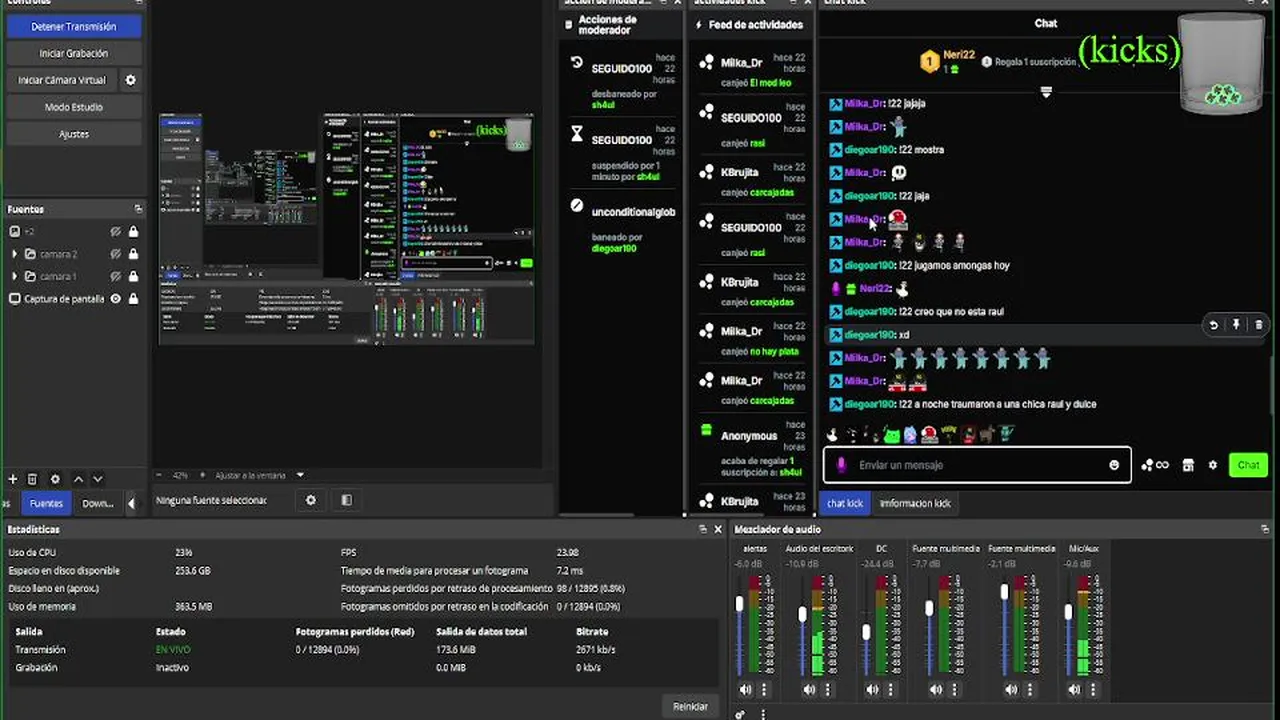Toggle visibility of +2 source

(x=116, y=231)
